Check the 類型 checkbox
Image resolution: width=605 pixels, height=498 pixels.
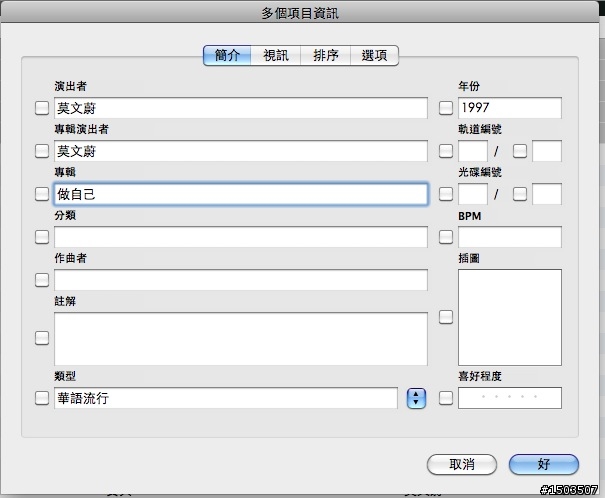[x=42, y=398]
